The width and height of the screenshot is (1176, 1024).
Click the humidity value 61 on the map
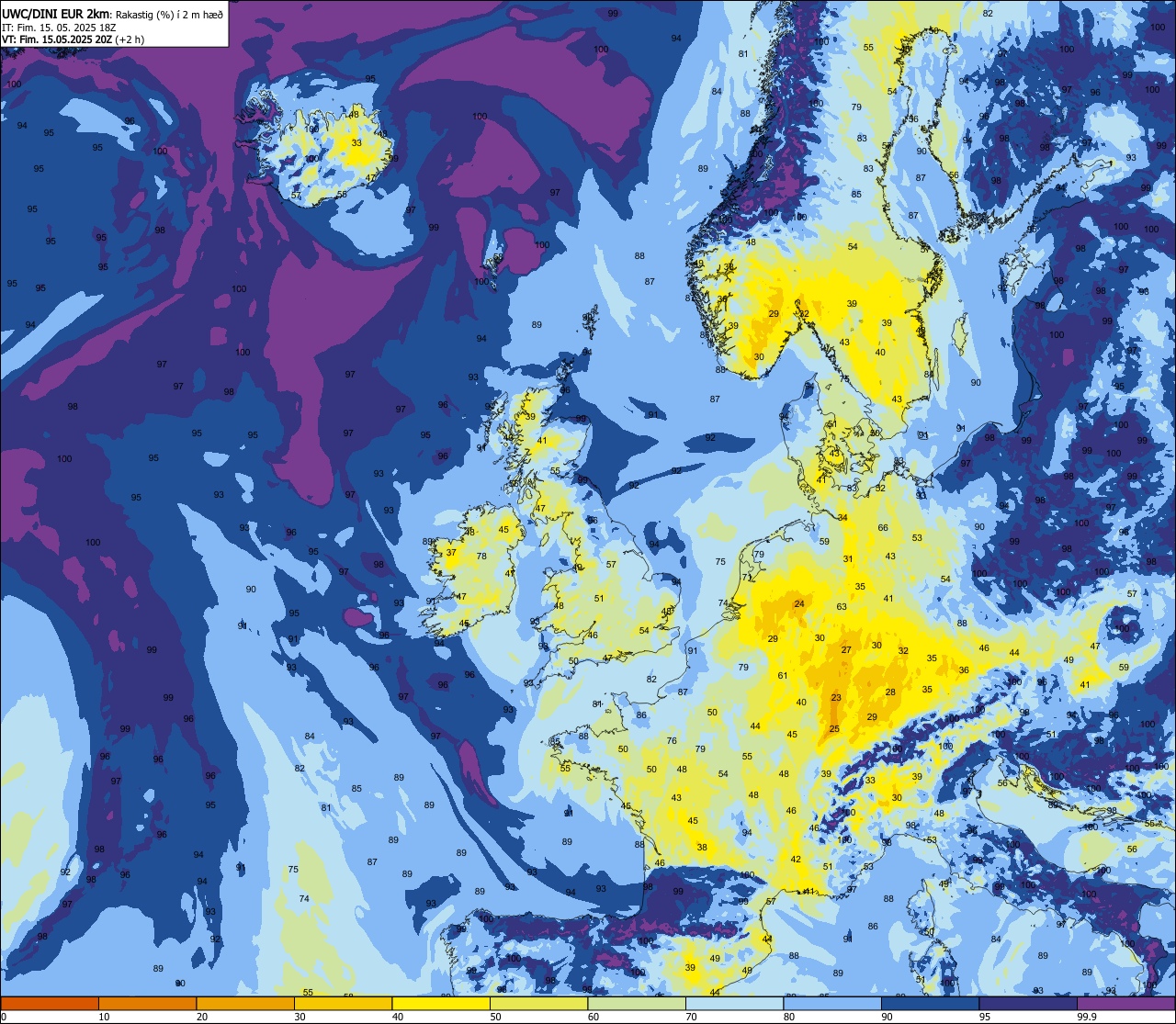coord(783,675)
